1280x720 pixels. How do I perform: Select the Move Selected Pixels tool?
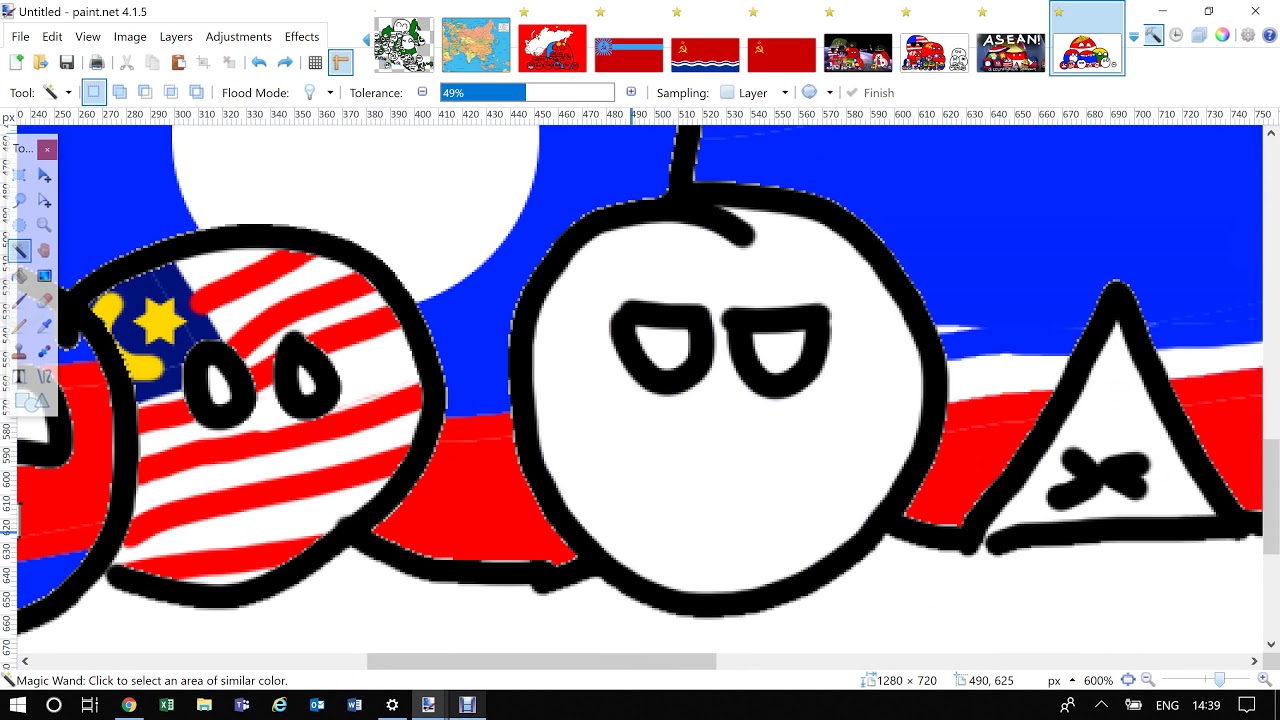pyautogui.click(x=44, y=175)
